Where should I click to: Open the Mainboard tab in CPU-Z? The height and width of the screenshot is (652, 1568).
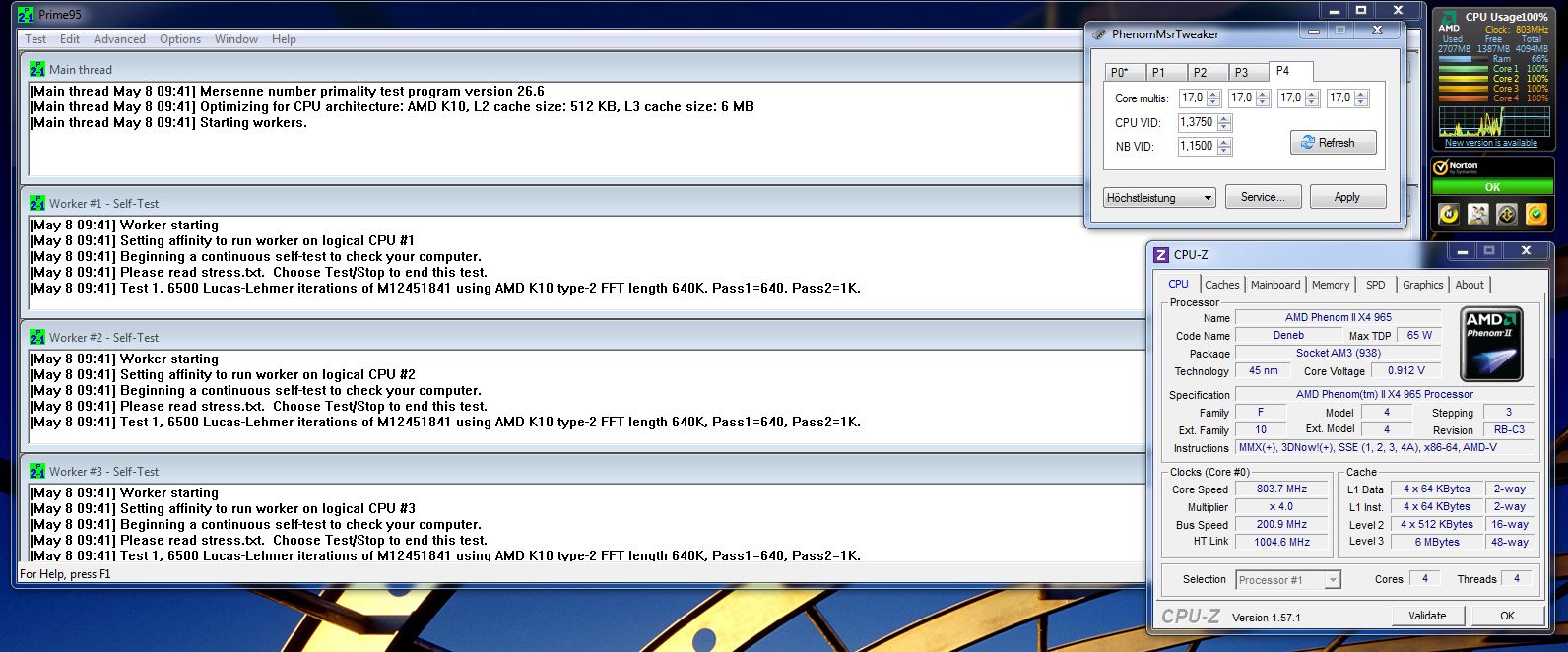click(1275, 285)
